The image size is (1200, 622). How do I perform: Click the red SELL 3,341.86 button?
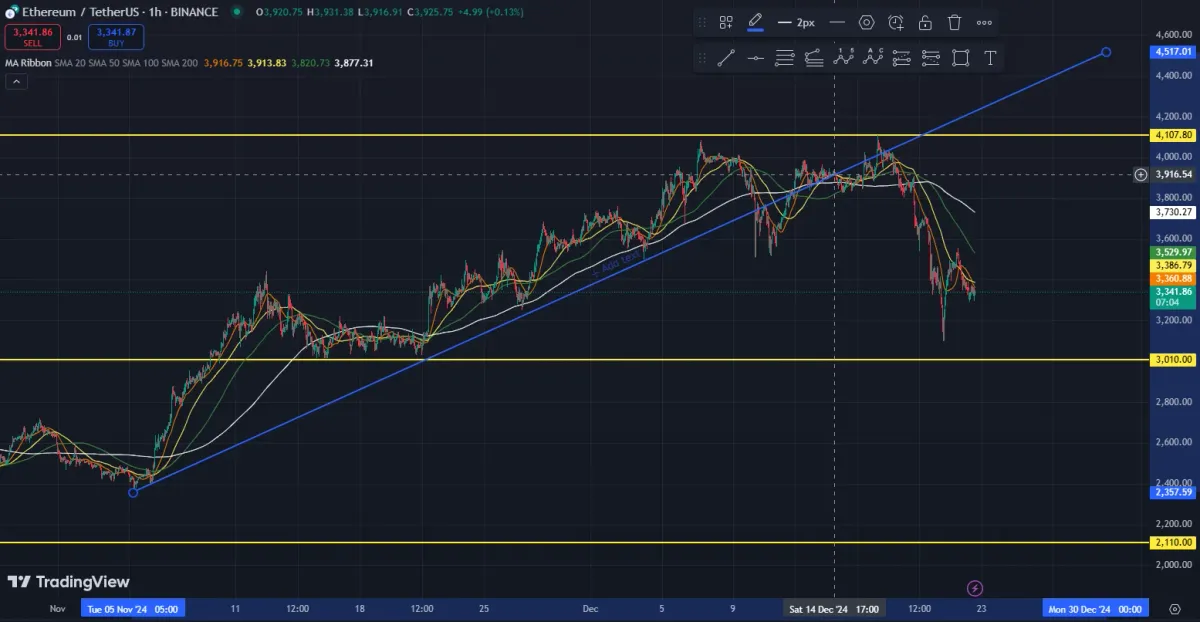[x=32, y=38]
